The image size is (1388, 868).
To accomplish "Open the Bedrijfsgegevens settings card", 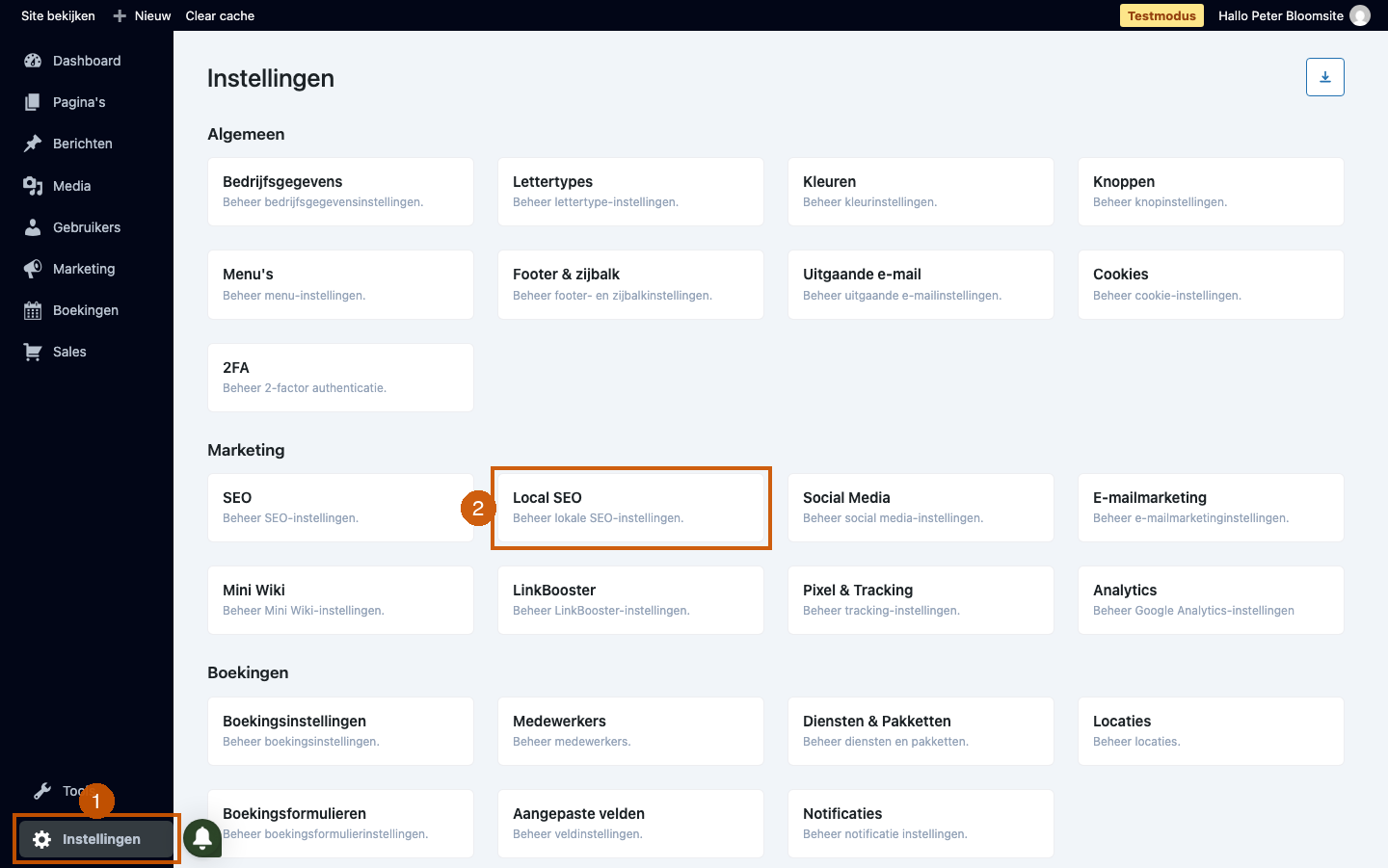I will point(340,192).
